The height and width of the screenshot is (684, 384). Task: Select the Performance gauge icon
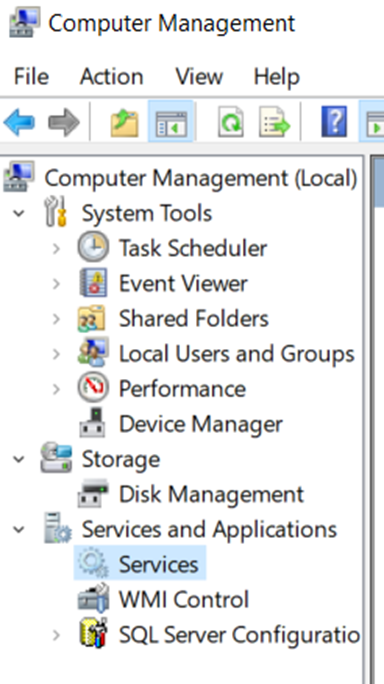coord(93,388)
